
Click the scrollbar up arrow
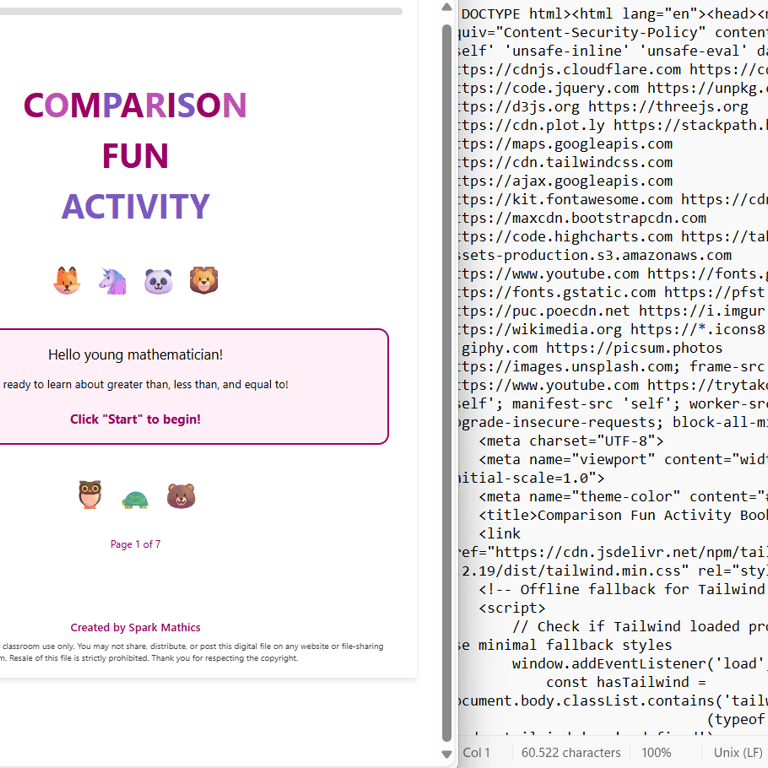coord(447,7)
